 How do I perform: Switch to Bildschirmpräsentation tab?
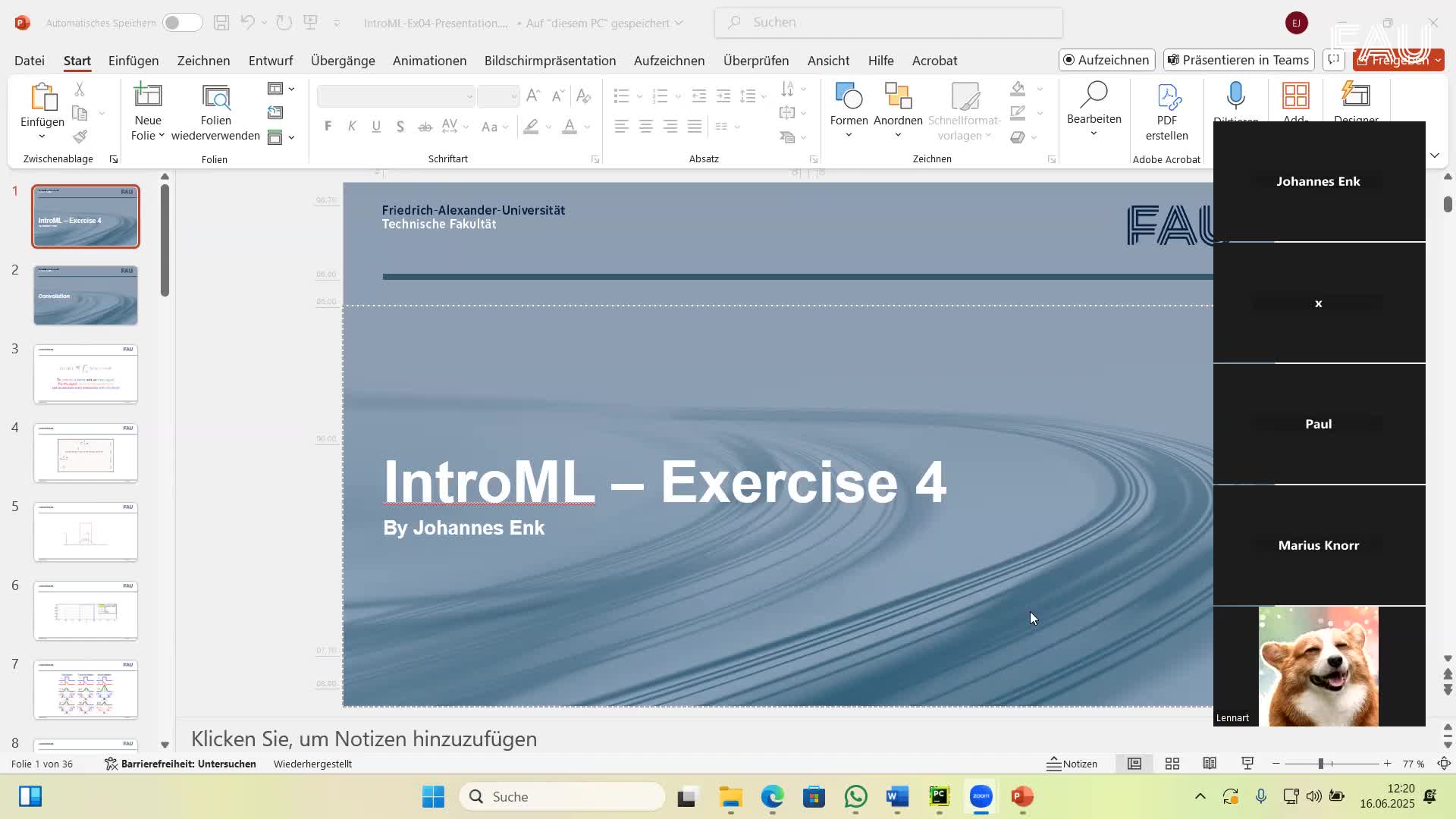point(550,61)
